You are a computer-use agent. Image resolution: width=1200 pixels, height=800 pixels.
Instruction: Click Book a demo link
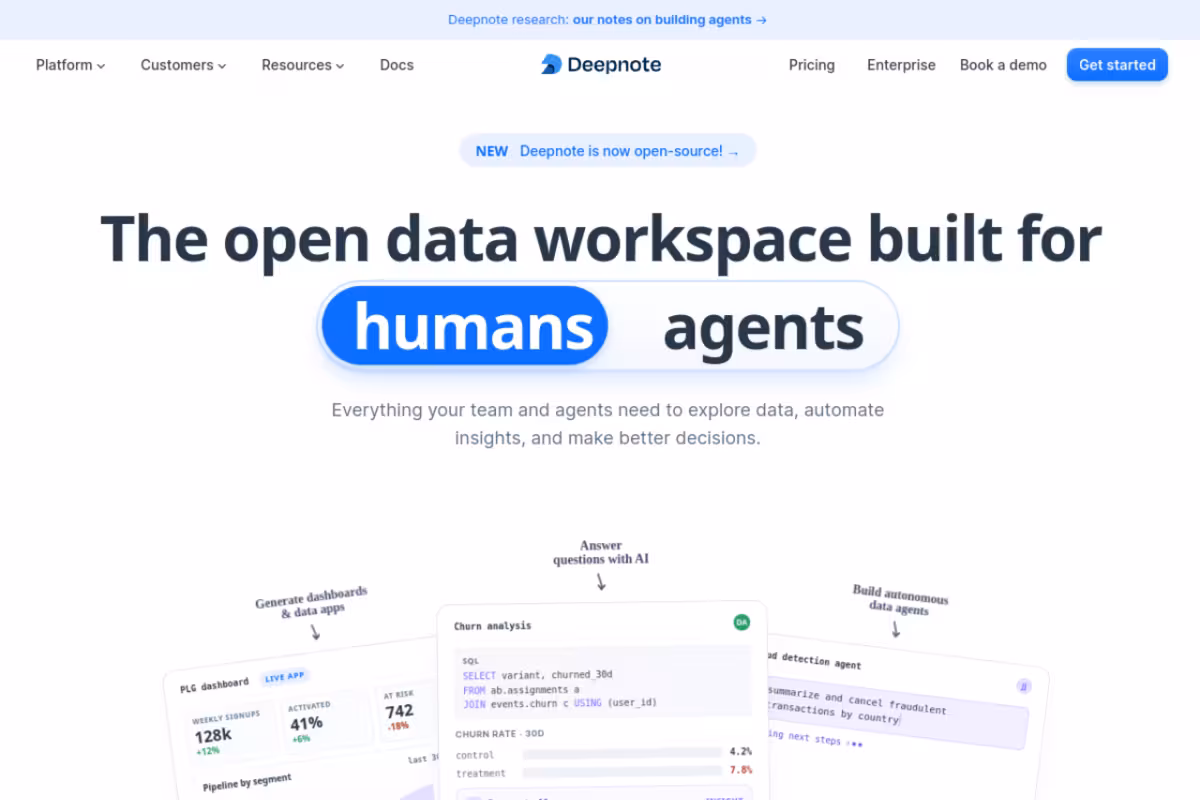coord(1003,65)
